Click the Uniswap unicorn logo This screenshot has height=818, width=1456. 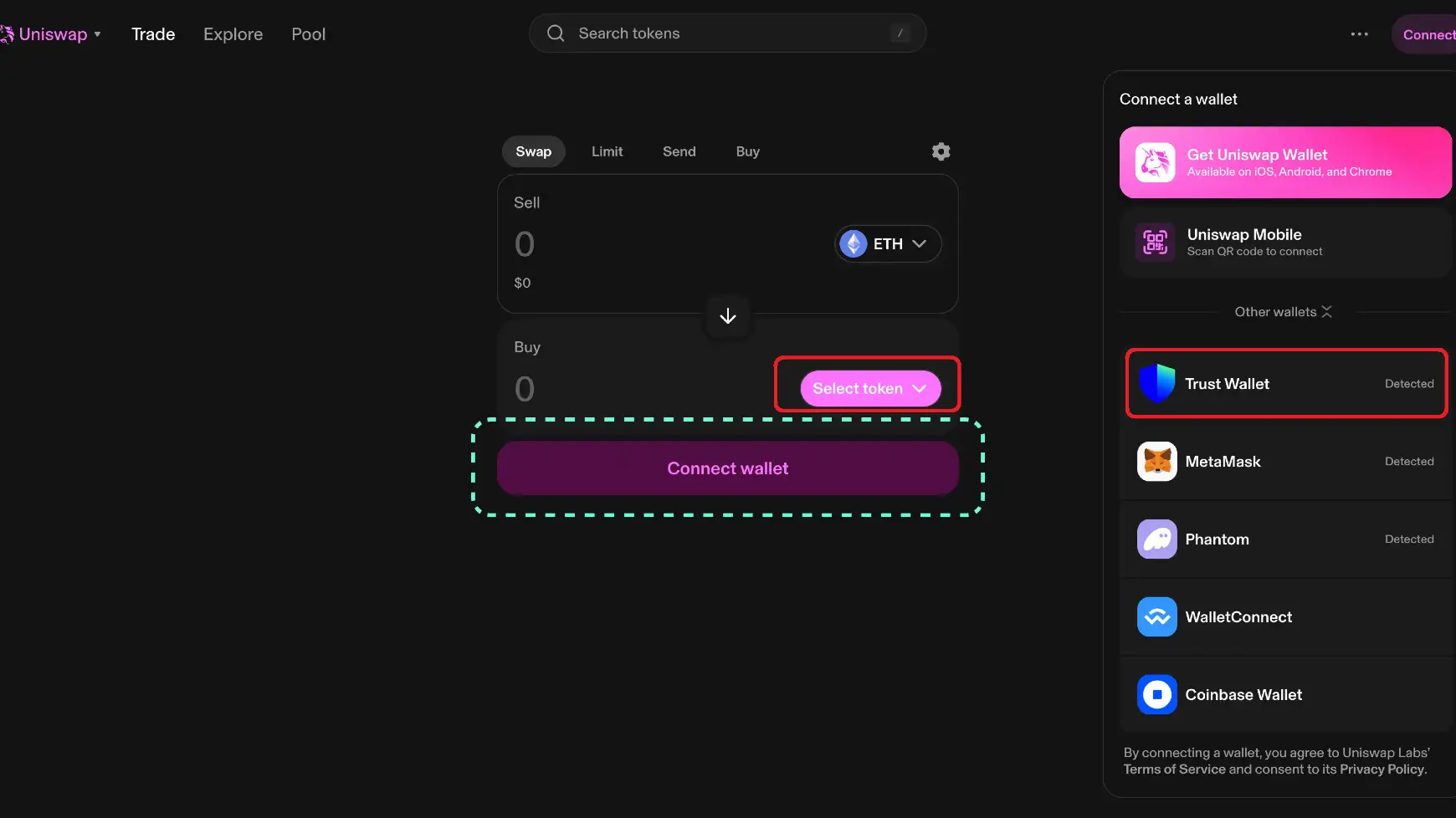coord(7,34)
